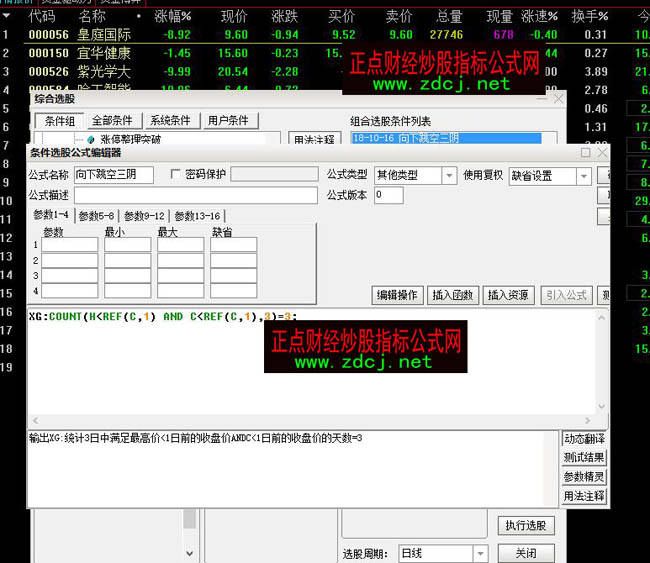650x563 pixels.
Task: Click the 插入函数 button
Action: click(452, 295)
